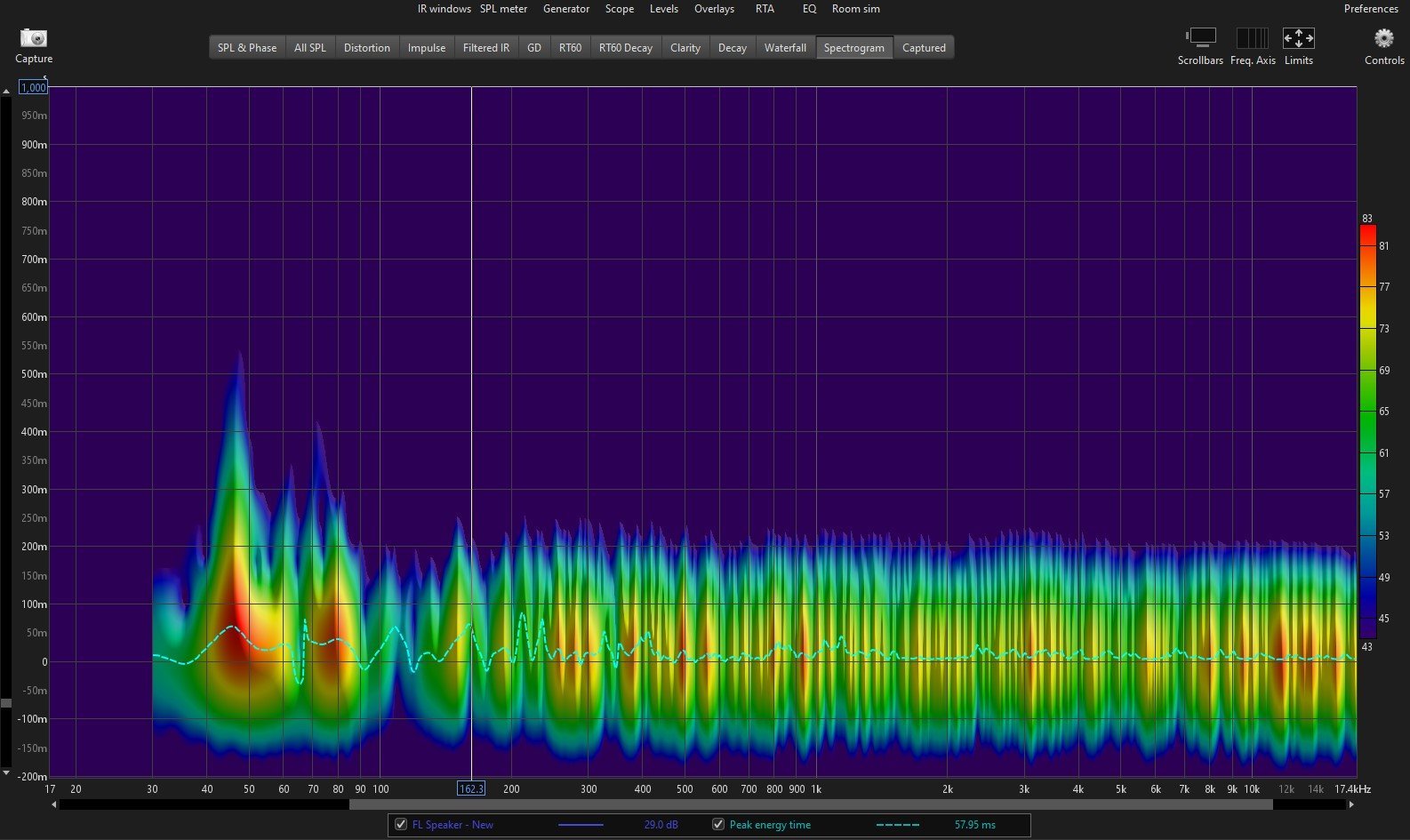
Task: Go to the Filtered IR tab
Action: coord(486,48)
